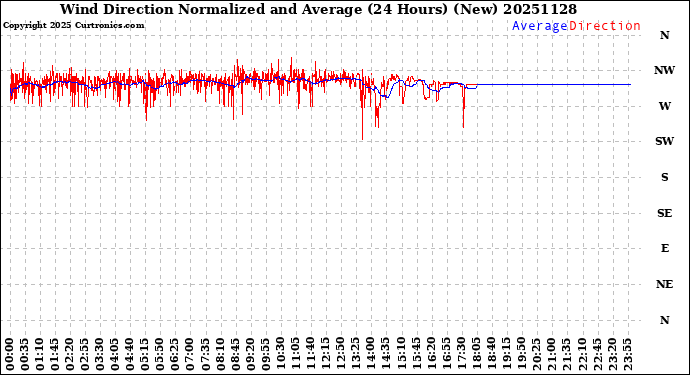Click the '02:55' time axis label
The width and height of the screenshot is (690, 375).
point(84,355)
